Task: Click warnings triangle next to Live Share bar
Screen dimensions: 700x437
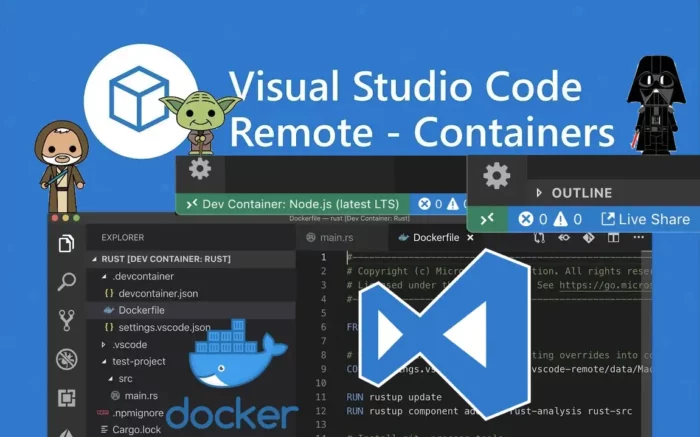Action: click(x=560, y=219)
